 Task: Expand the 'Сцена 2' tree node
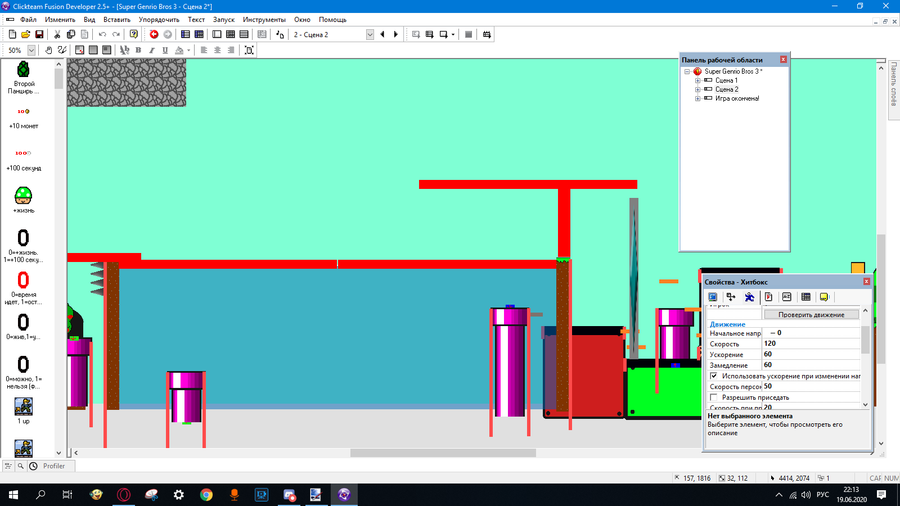coord(698,89)
